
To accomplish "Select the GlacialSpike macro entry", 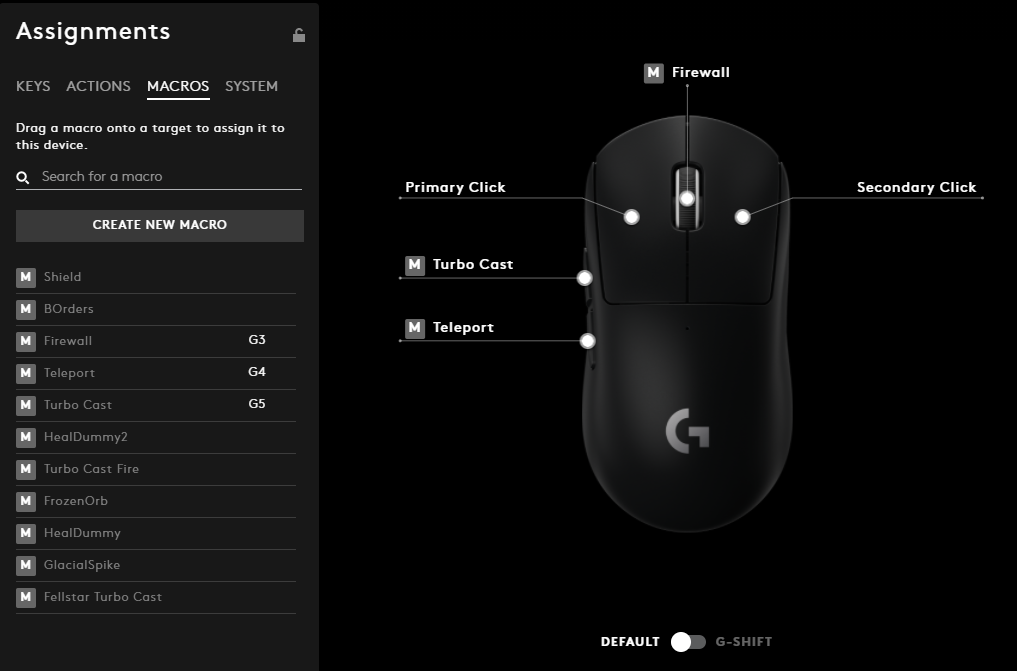I will 156,565.
